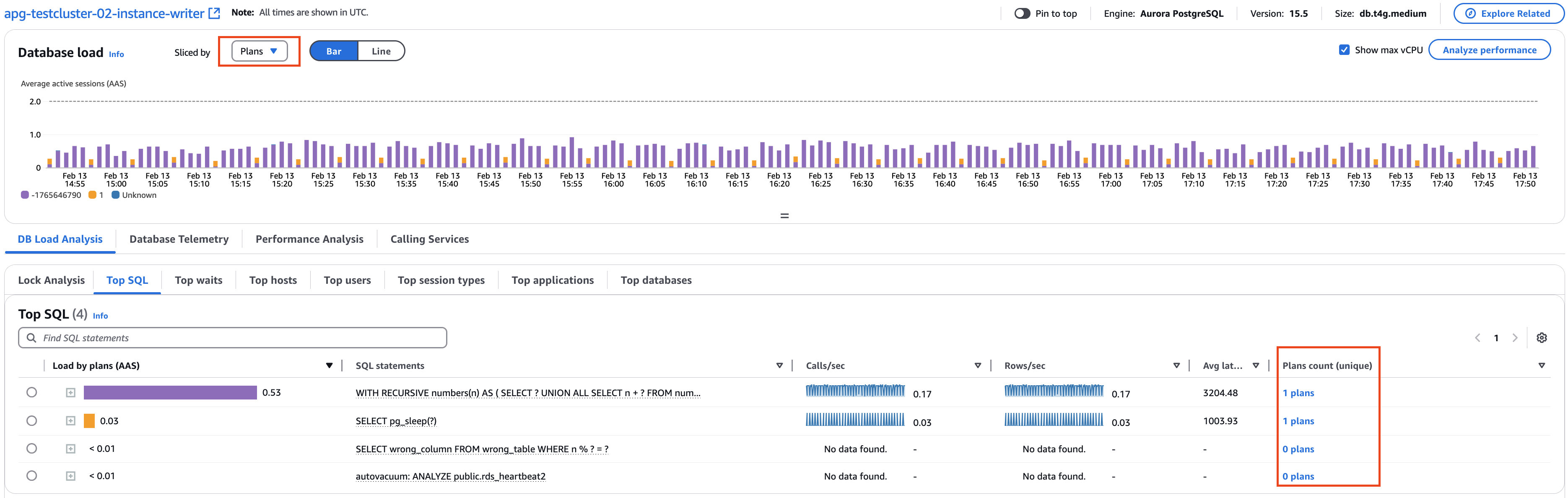
Task: Switch to the Database Telemetry tab
Action: pyautogui.click(x=179, y=239)
